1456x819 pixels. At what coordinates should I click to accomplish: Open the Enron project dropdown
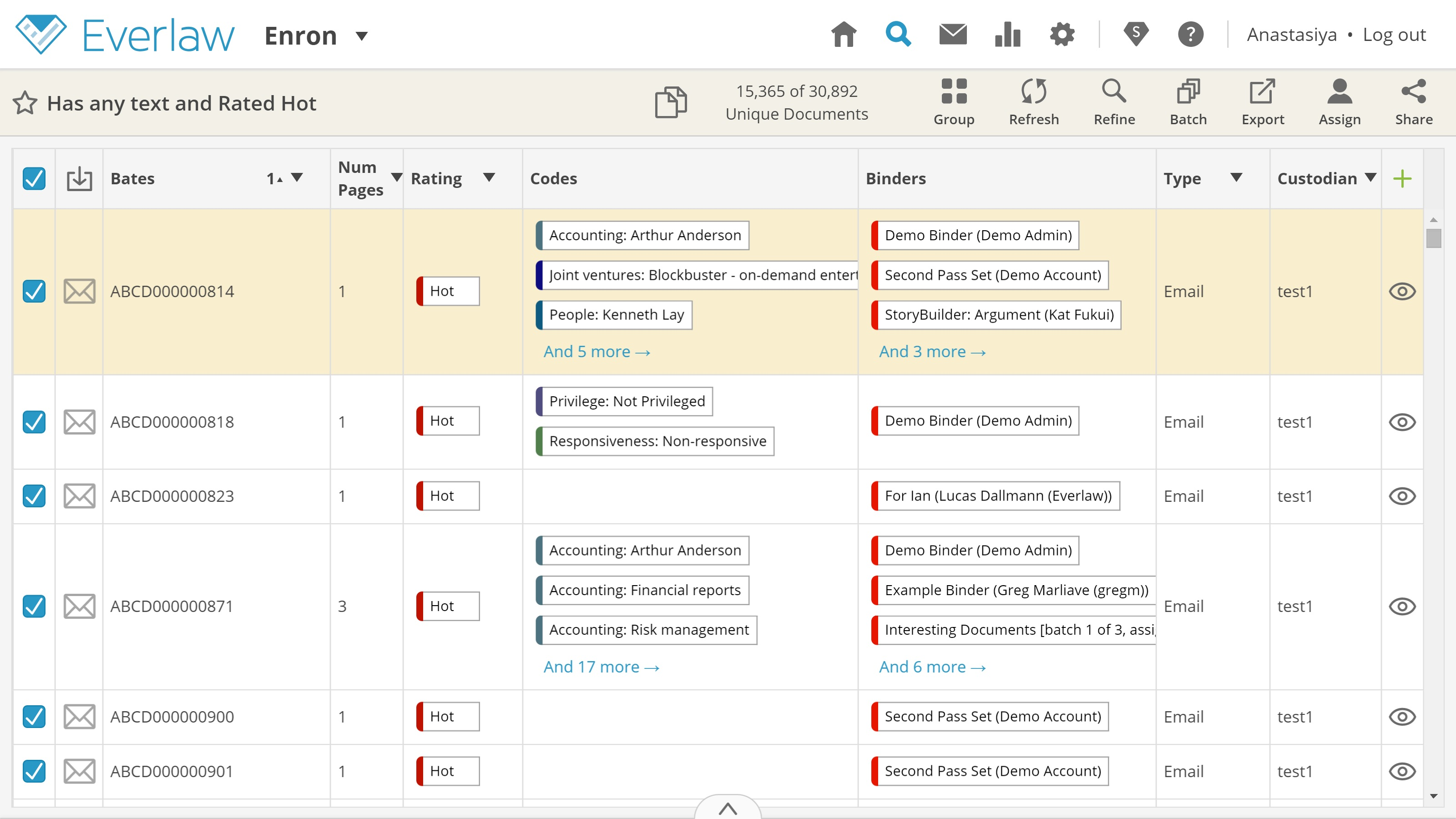[x=362, y=35]
